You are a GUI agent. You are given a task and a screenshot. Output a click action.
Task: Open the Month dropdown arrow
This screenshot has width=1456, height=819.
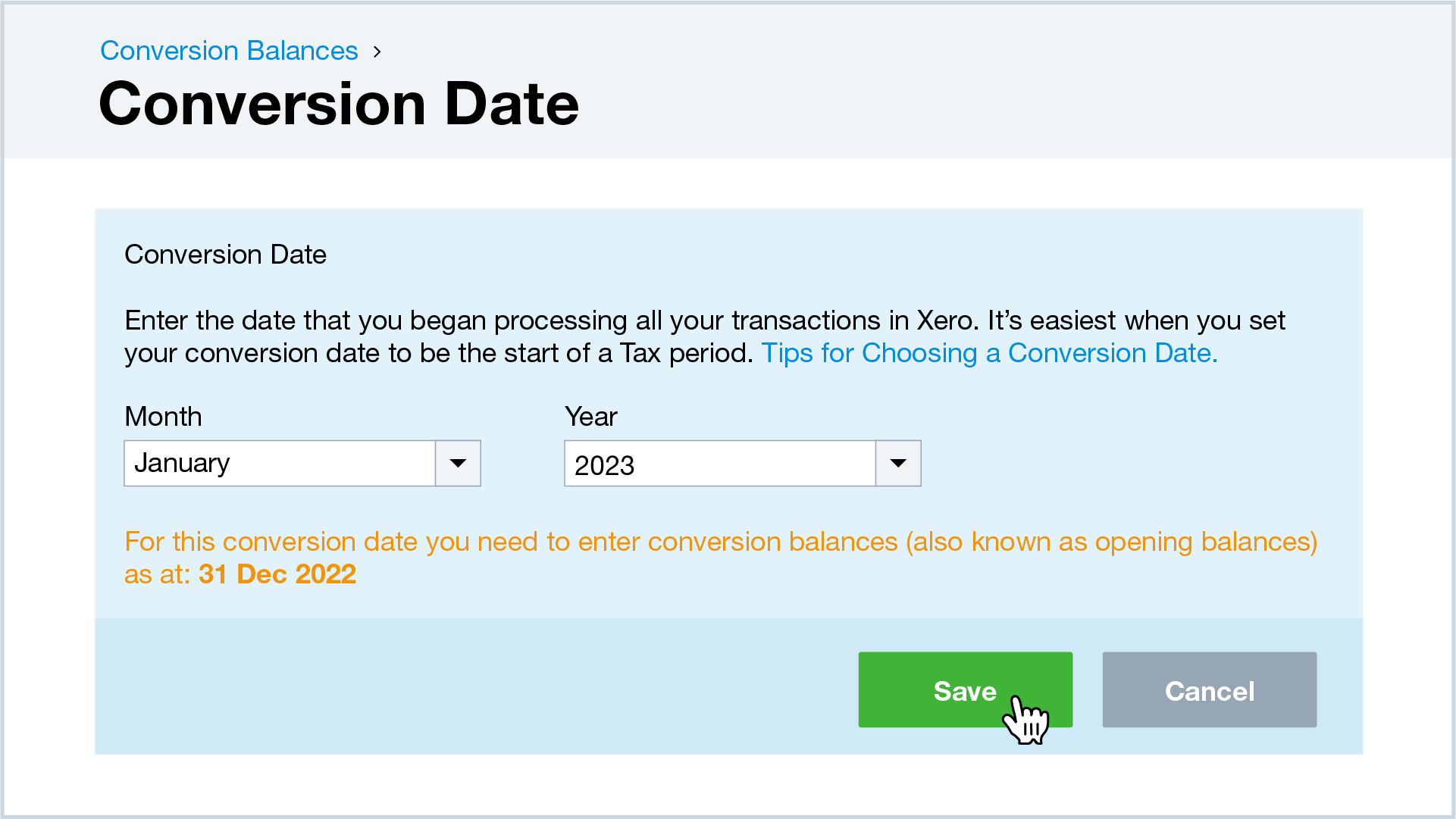click(x=458, y=463)
